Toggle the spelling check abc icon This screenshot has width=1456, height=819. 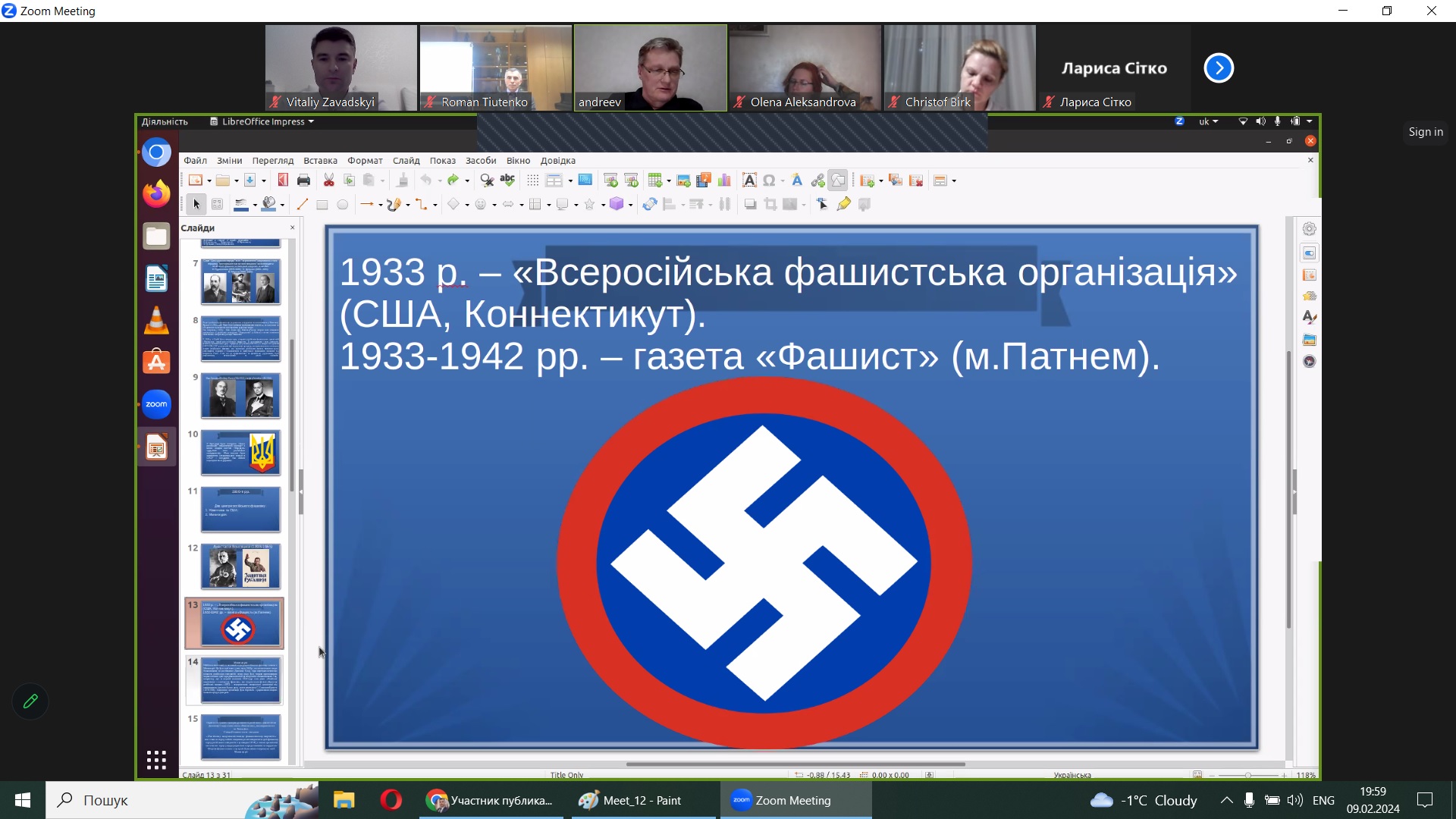[507, 180]
